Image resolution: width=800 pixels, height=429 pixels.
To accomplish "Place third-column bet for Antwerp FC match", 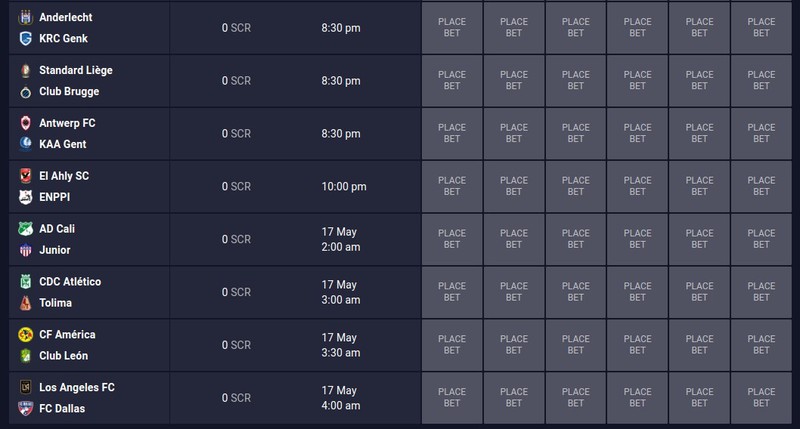I will coord(576,133).
